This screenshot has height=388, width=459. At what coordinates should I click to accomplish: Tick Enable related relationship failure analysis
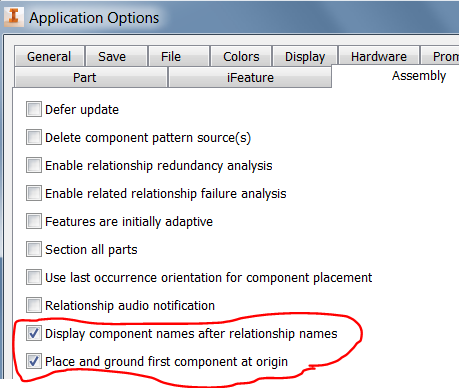coord(34,193)
